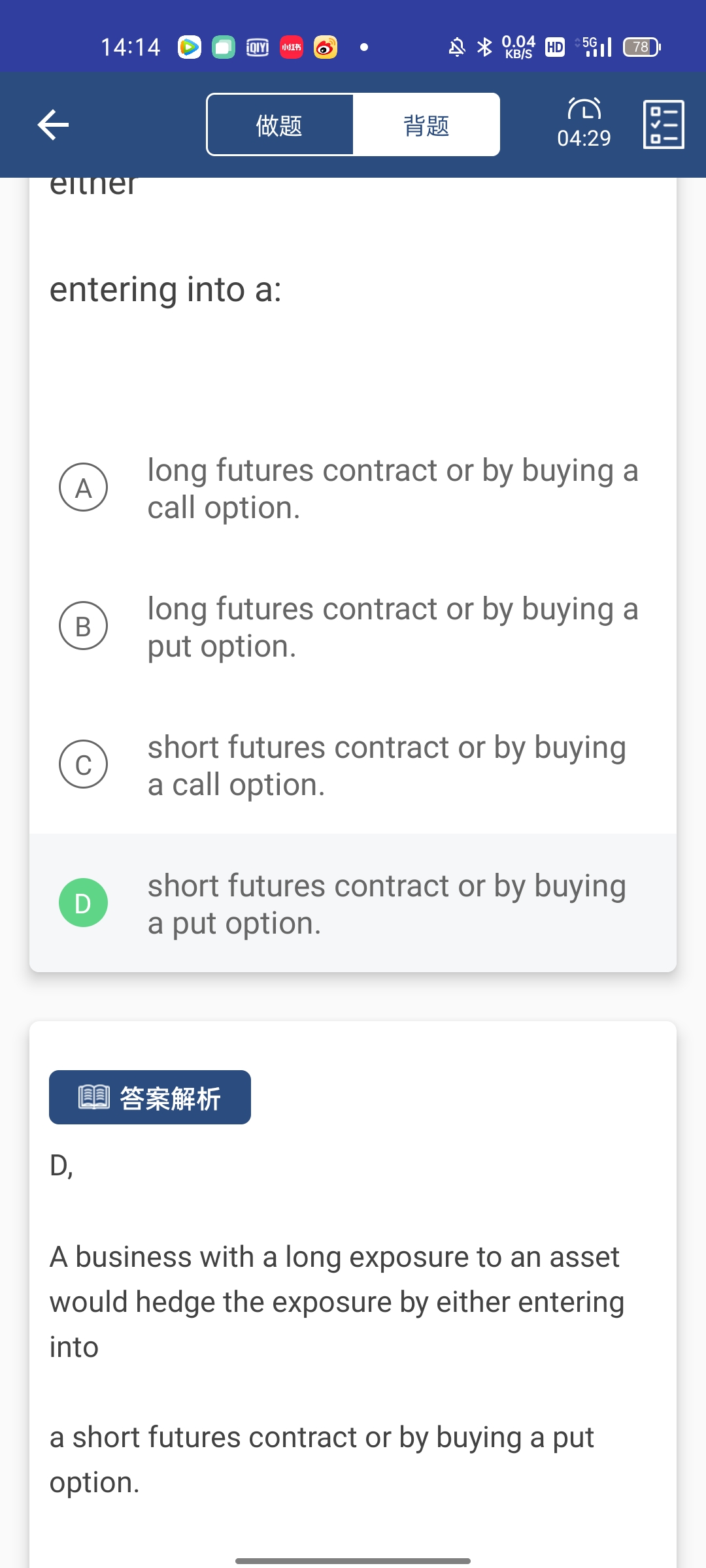
Task: Tap 'short futures contract or by buying a call' text
Action: 387,765
